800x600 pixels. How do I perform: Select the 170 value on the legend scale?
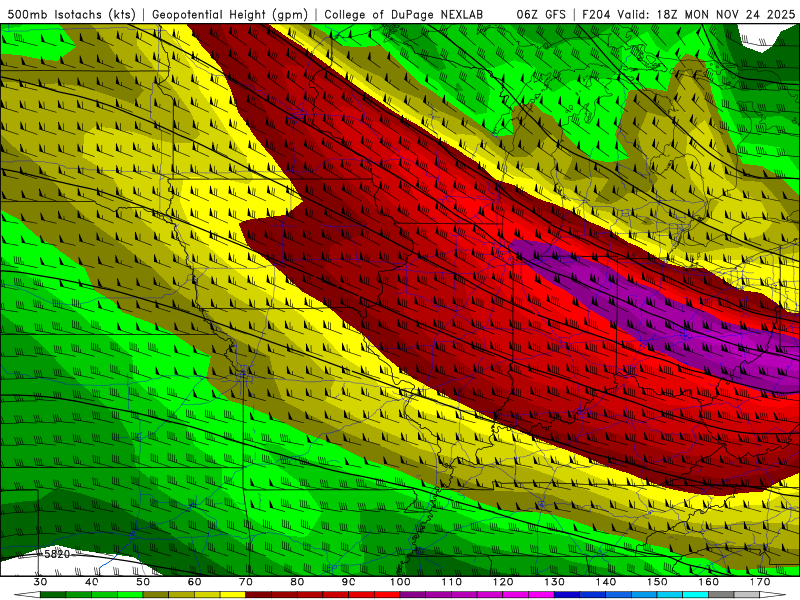click(760, 582)
